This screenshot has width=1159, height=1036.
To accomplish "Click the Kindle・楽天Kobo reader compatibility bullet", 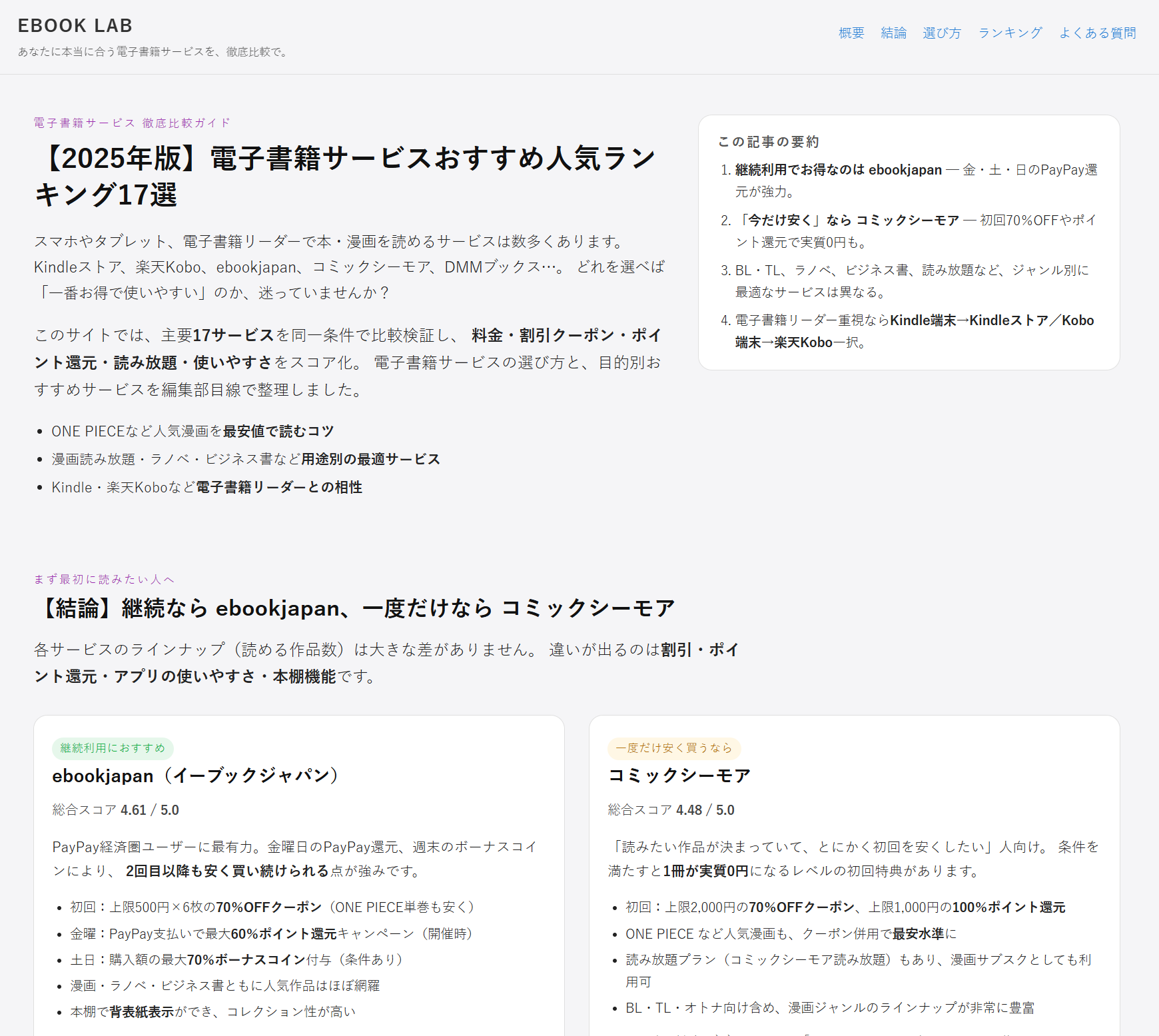I will coord(207,487).
